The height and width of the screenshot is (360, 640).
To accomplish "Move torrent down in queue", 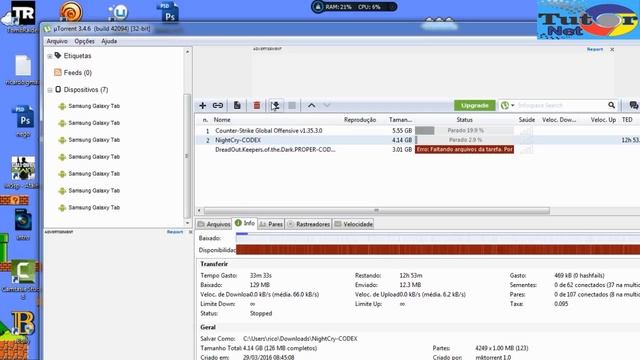I will 327,105.
